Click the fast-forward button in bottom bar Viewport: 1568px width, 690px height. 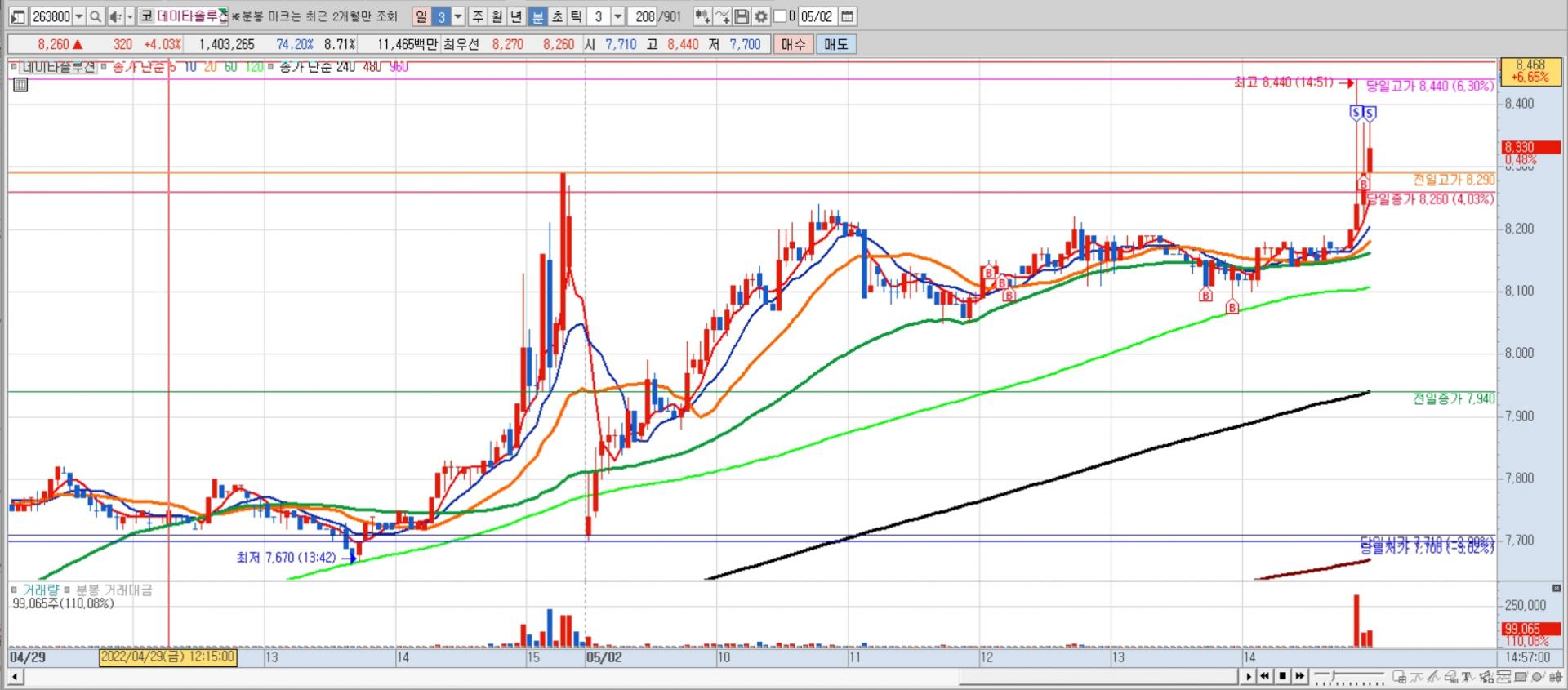click(1299, 676)
